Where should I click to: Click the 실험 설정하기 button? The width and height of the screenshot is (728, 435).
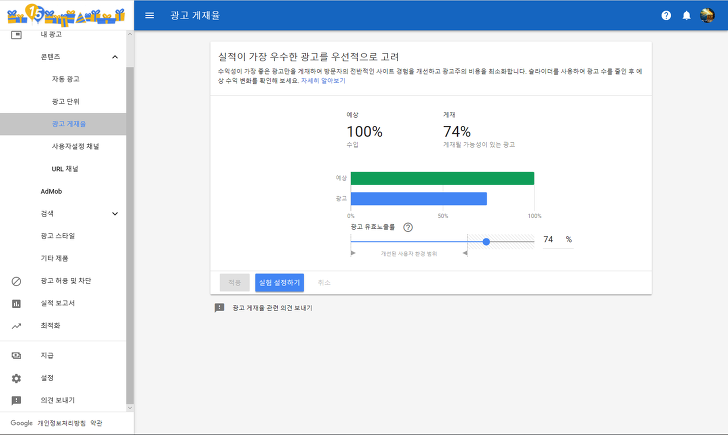(x=280, y=282)
